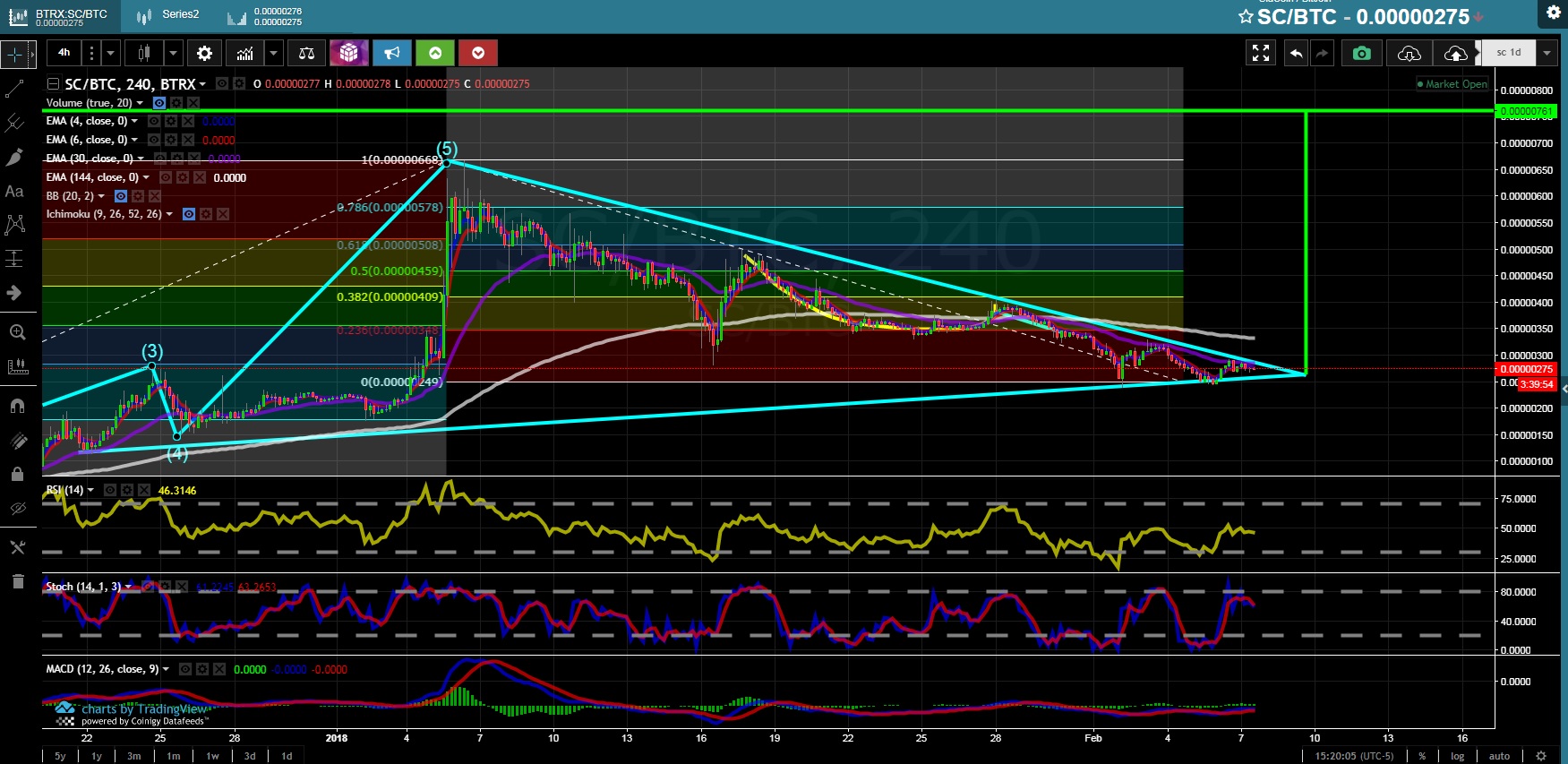1568x764 pixels.
Task: Toggle auto scale button
Action: pos(1500,756)
